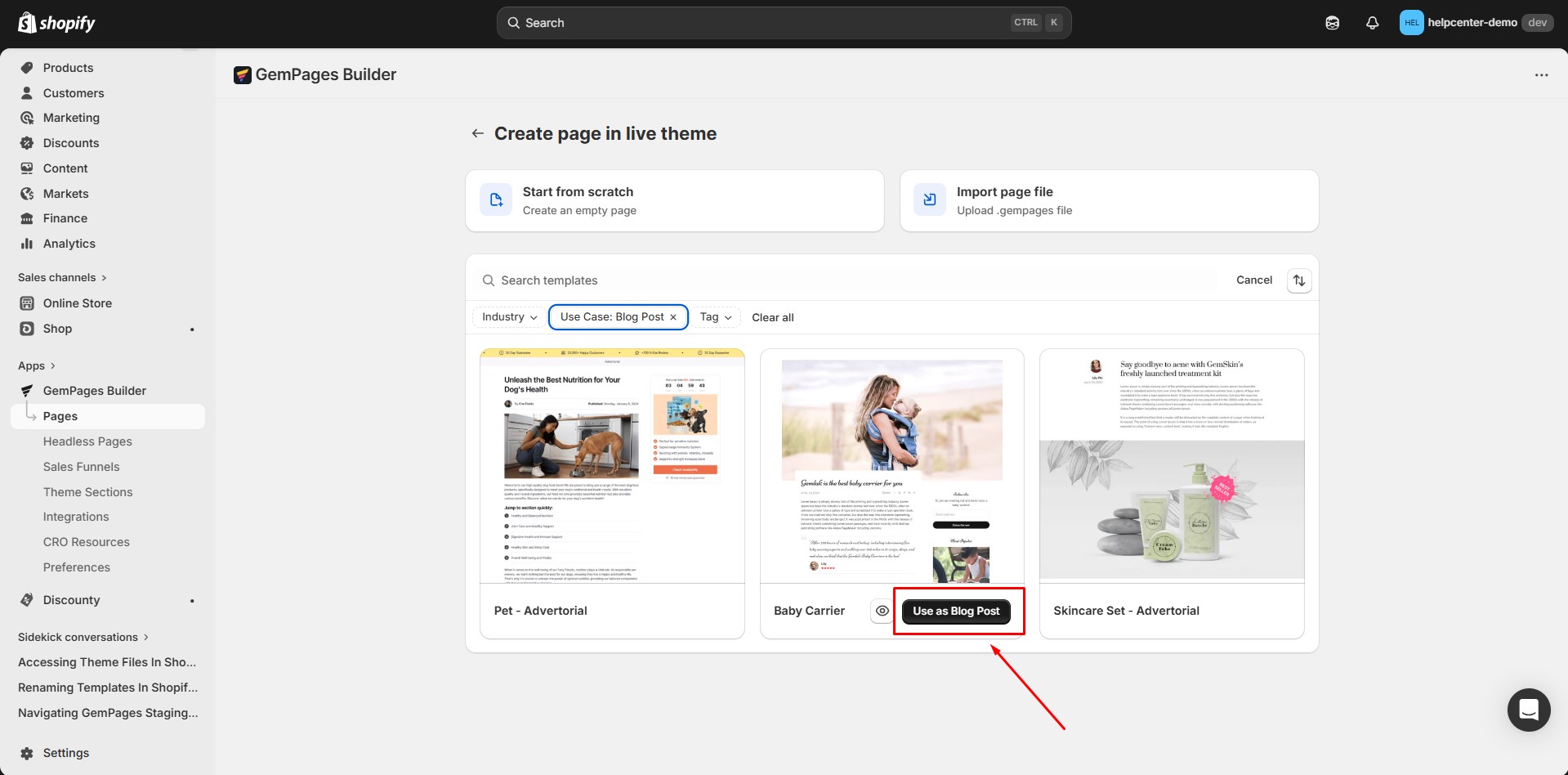Expand the Industry filter dropdown
1568x775 pixels.
point(509,317)
